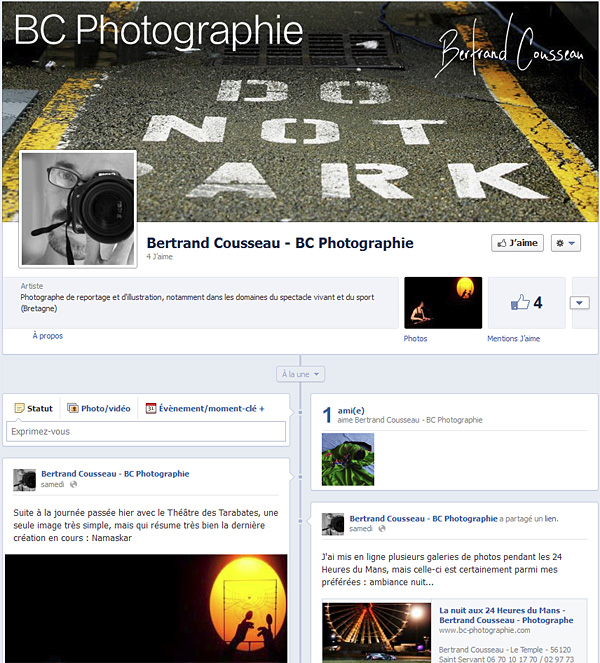Open the Photos thumbnail tile
The height and width of the screenshot is (663, 600).
pos(443,303)
